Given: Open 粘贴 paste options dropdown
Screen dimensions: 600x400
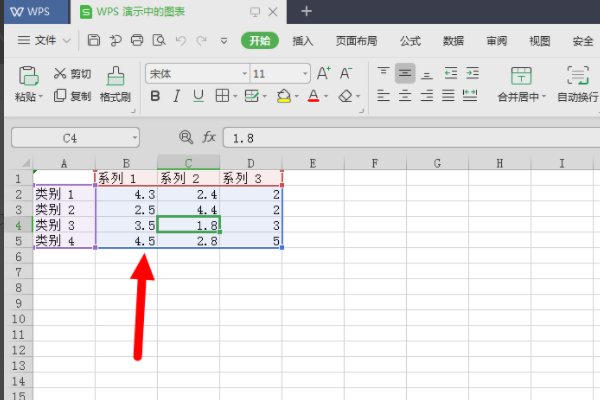Looking at the screenshot, I should pyautogui.click(x=41, y=96).
